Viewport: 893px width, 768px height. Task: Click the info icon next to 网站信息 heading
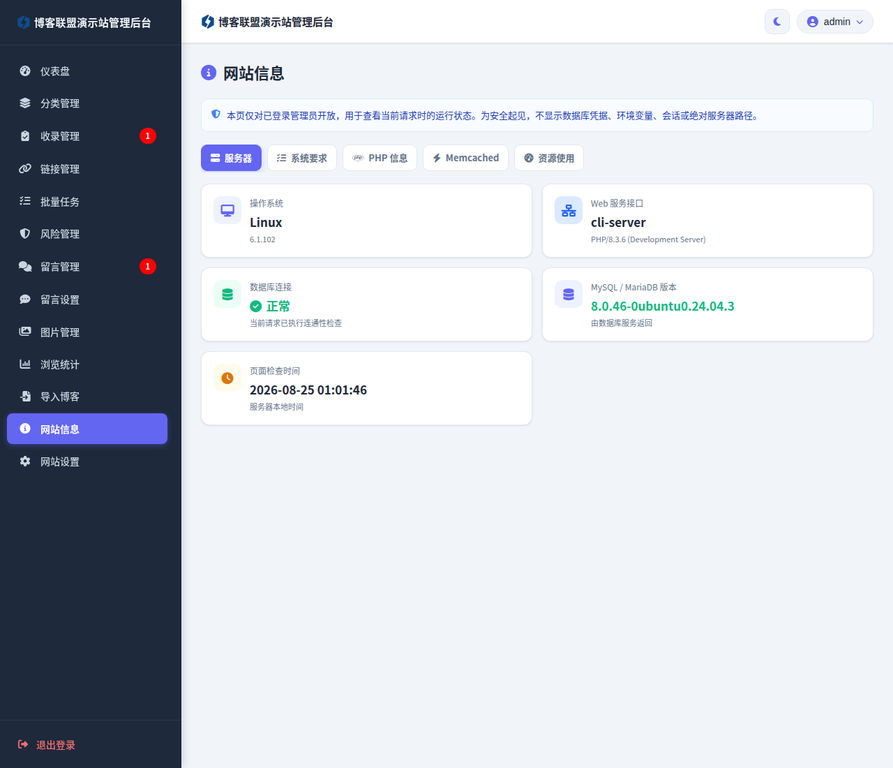click(208, 73)
